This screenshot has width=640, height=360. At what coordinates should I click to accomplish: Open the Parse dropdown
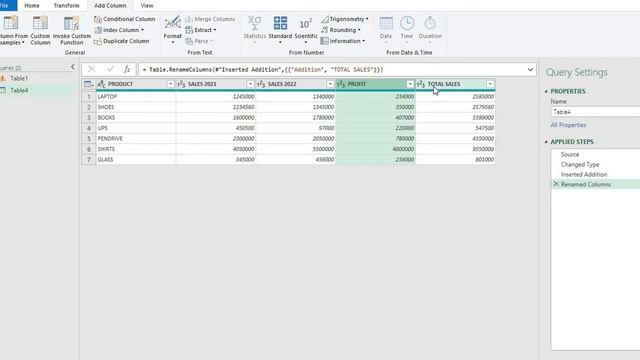199,41
